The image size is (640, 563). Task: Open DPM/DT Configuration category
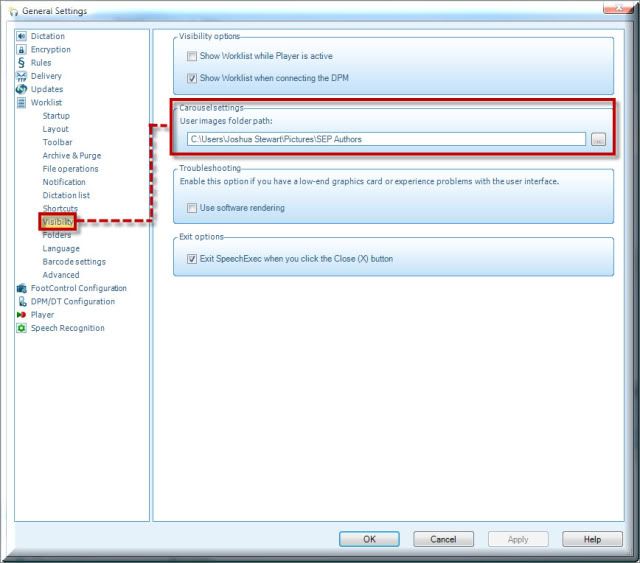click(73, 301)
